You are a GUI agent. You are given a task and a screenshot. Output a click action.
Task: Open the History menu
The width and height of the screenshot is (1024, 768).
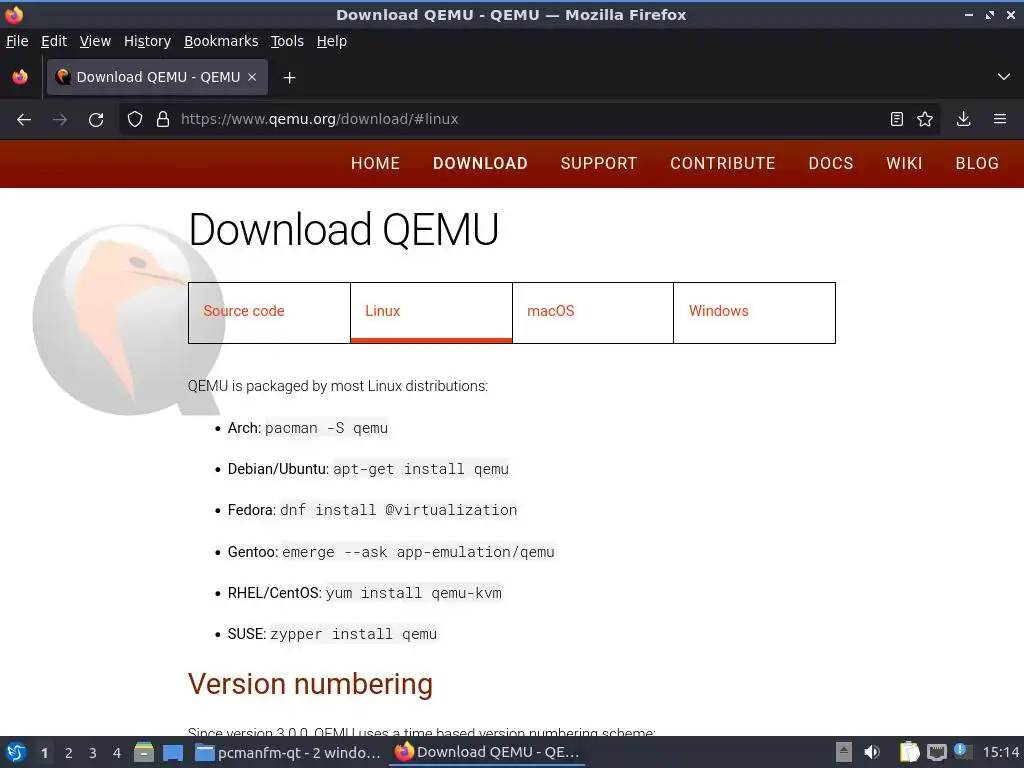click(x=148, y=41)
